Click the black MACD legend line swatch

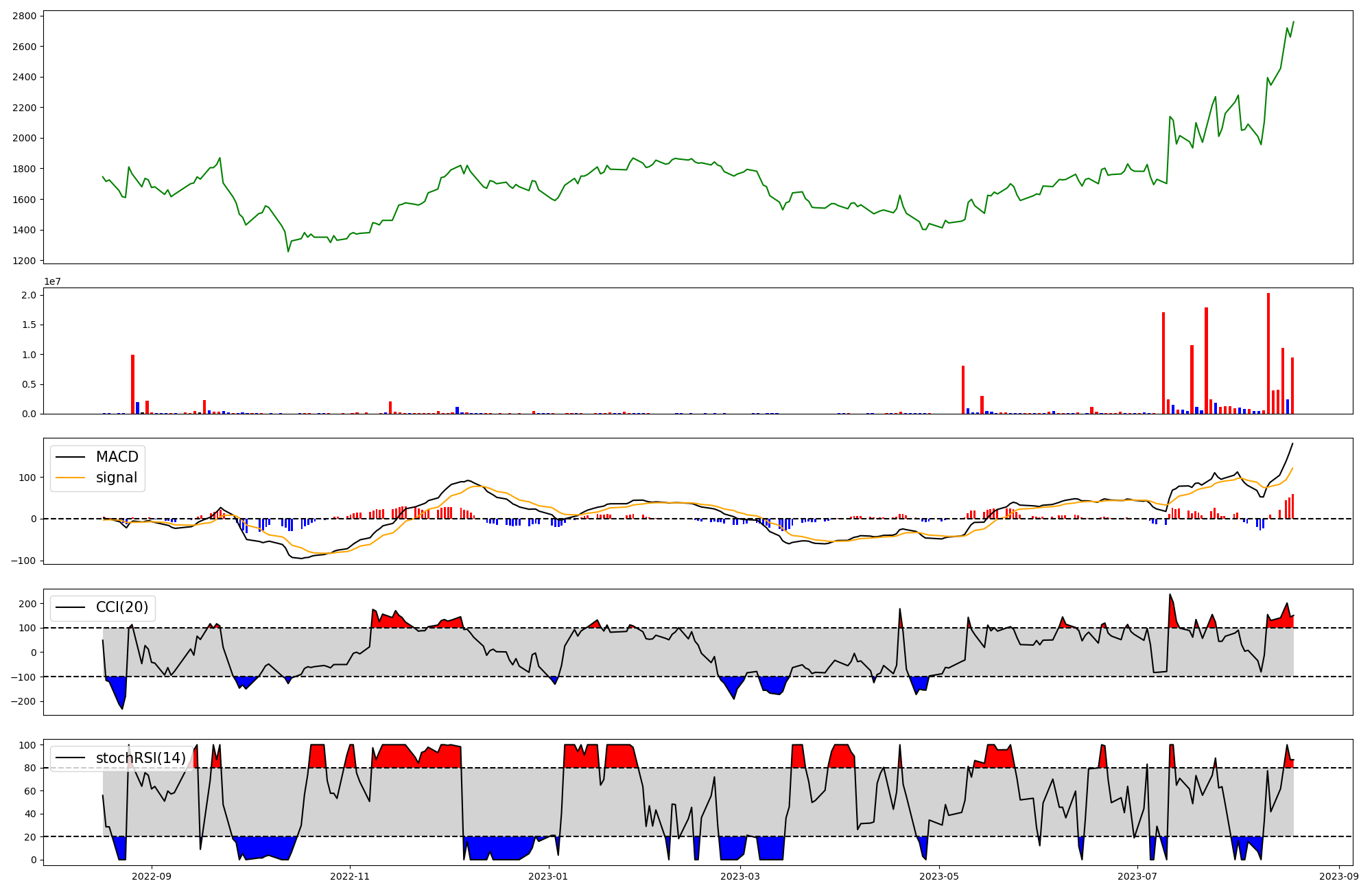[x=70, y=457]
